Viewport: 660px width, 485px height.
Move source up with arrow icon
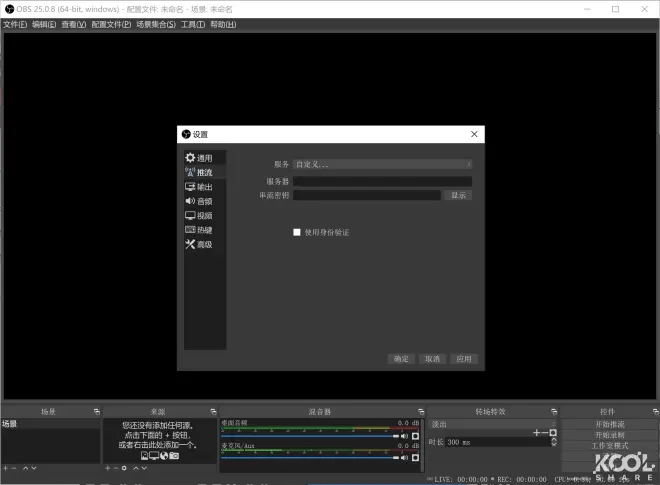[136, 468]
